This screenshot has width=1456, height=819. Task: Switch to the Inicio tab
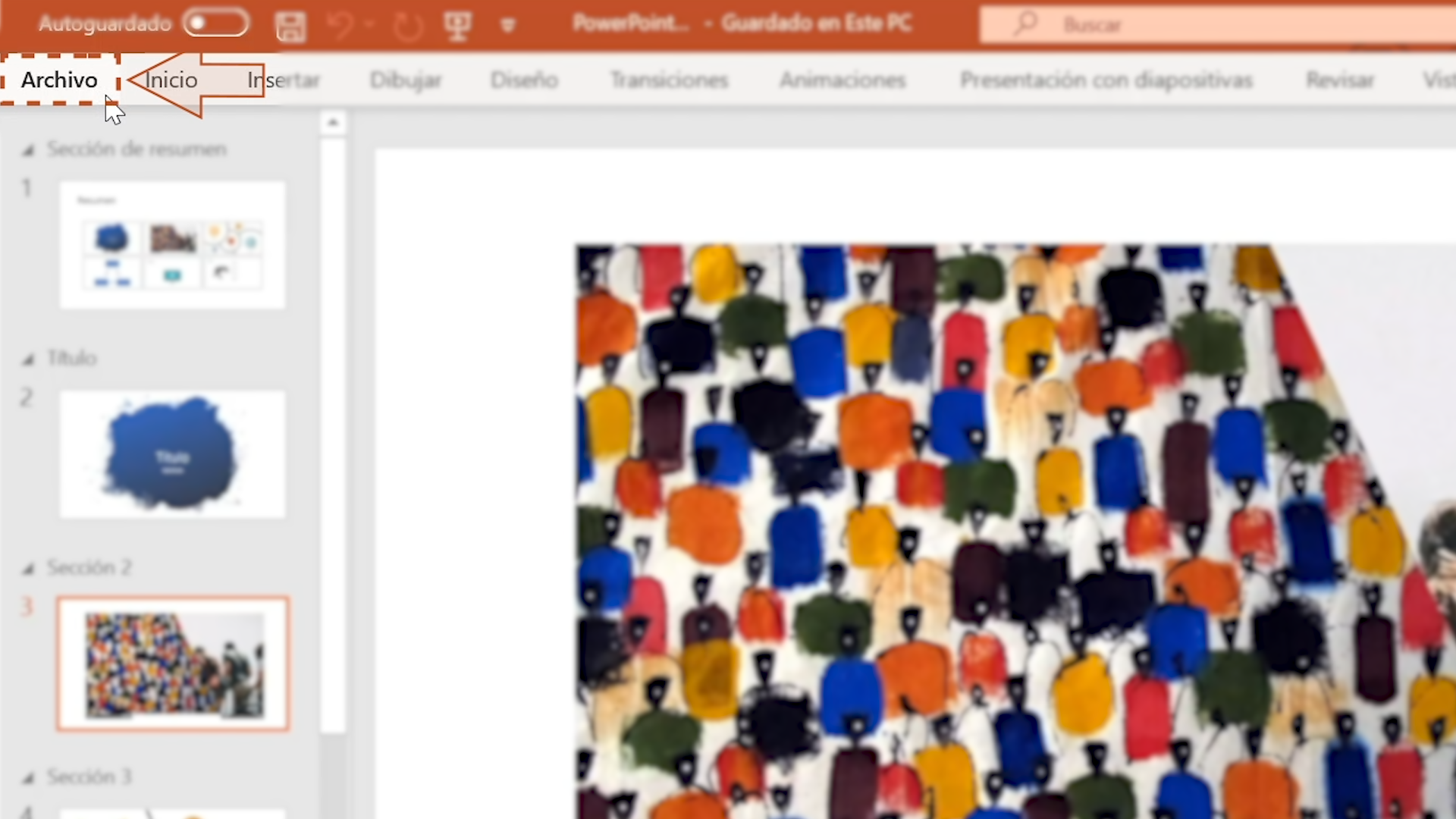171,80
